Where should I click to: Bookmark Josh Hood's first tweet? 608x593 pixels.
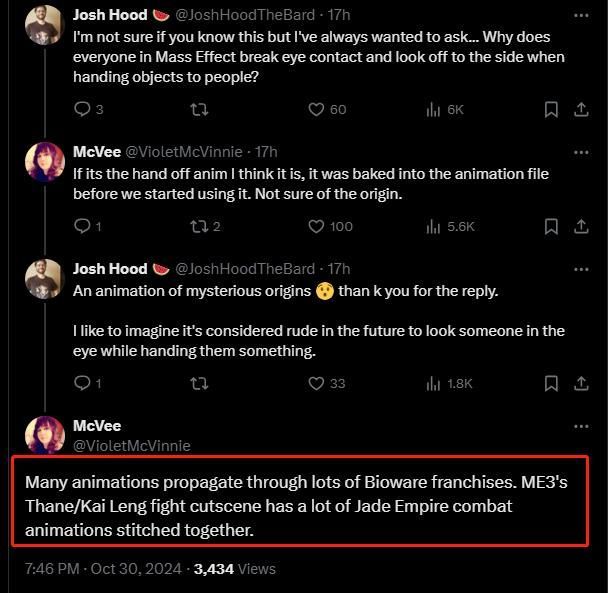point(551,109)
